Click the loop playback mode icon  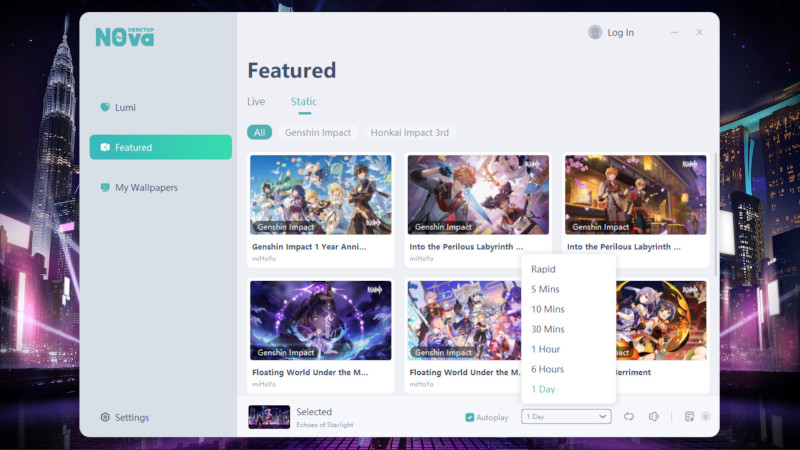click(629, 417)
